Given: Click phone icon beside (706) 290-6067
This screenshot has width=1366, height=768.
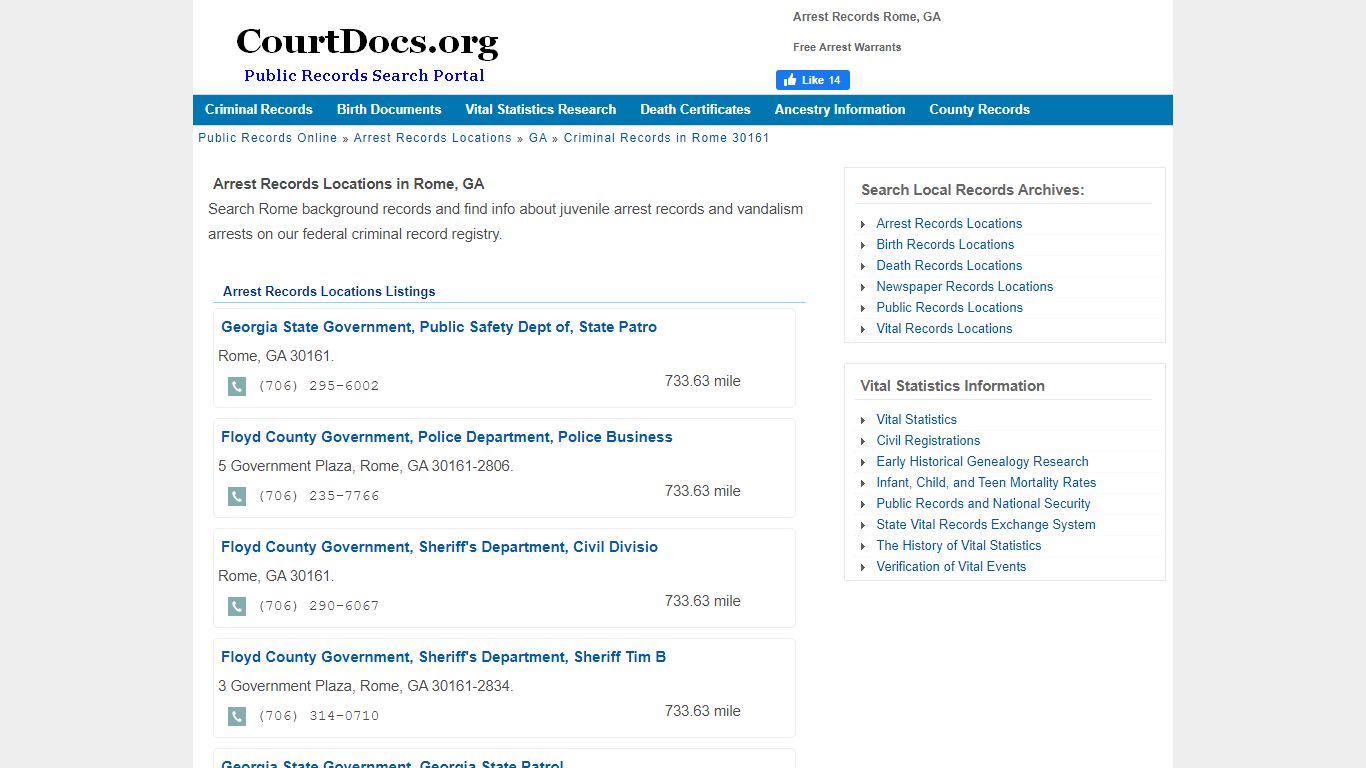Looking at the screenshot, I should click(x=237, y=606).
